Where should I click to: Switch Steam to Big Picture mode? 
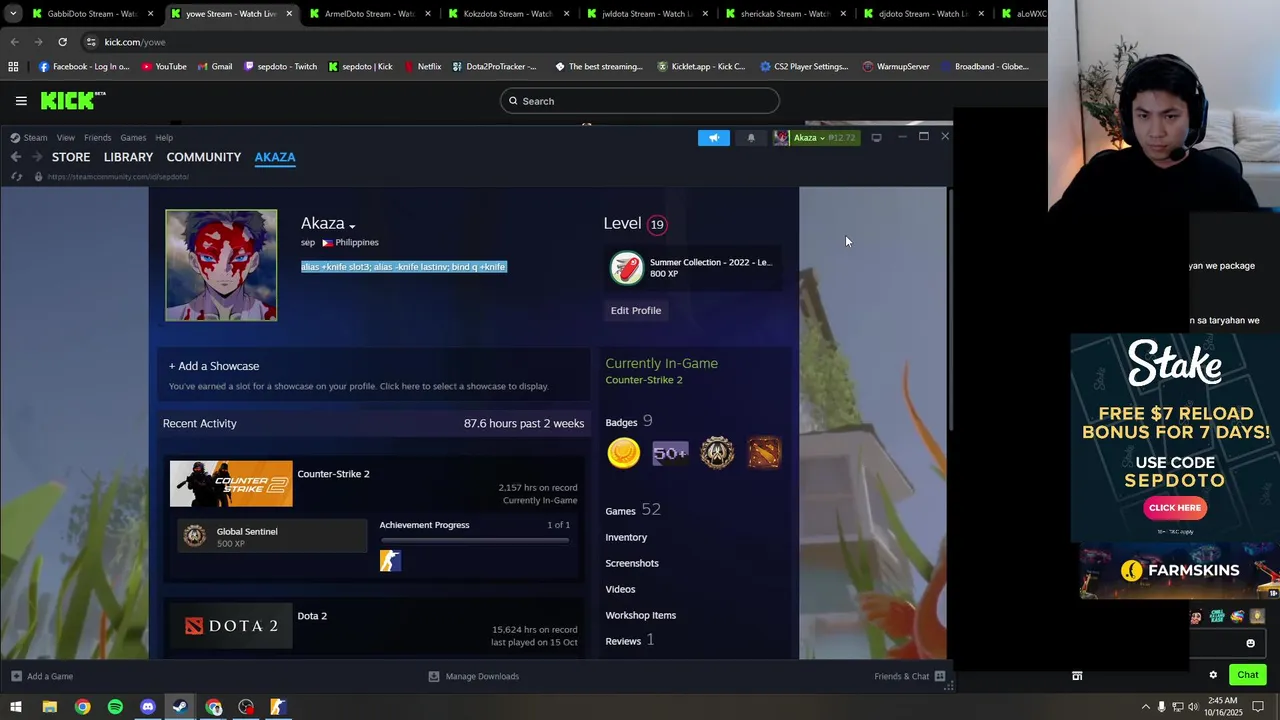pyautogui.click(x=877, y=138)
